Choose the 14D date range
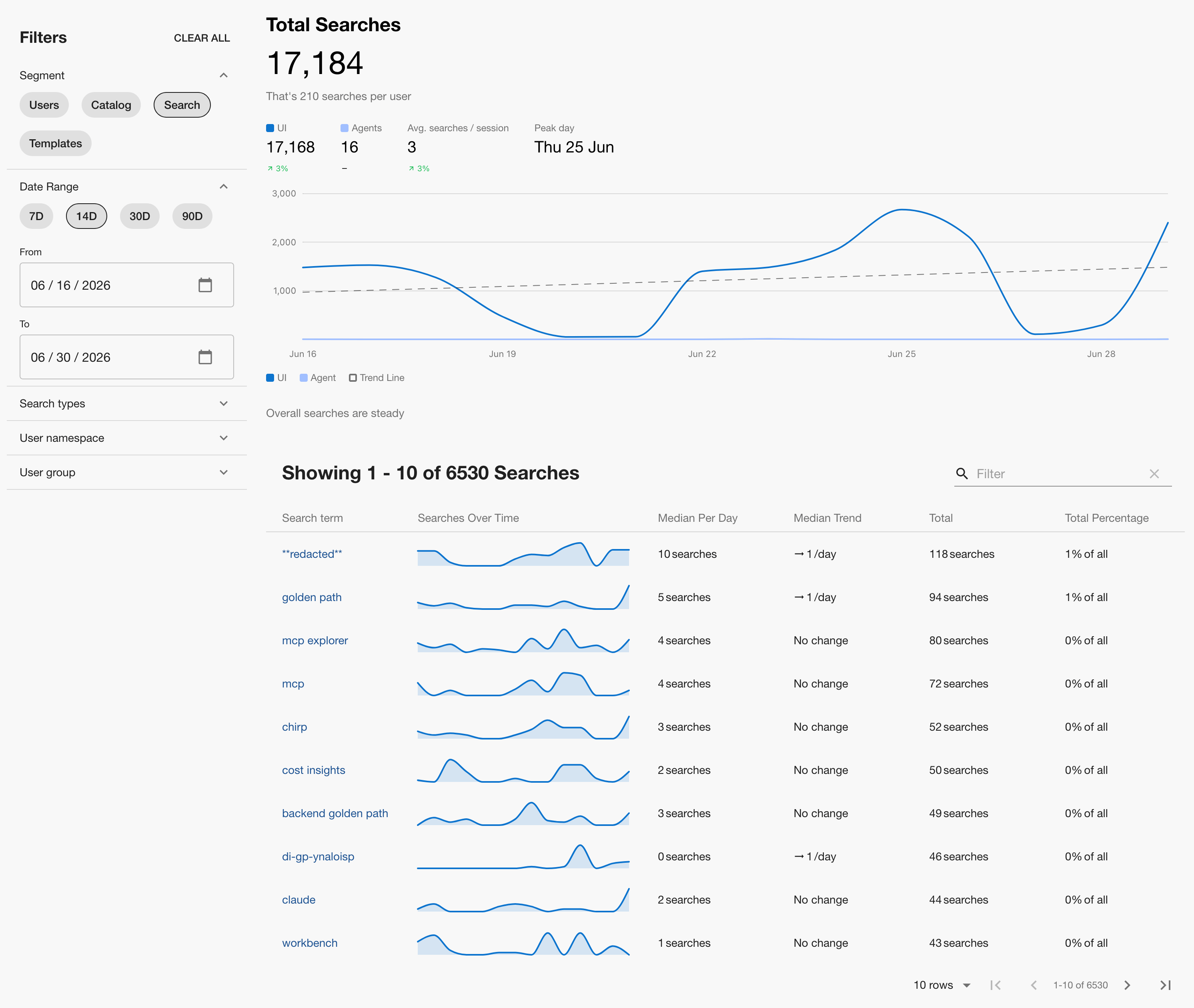1194x1008 pixels. tap(86, 216)
